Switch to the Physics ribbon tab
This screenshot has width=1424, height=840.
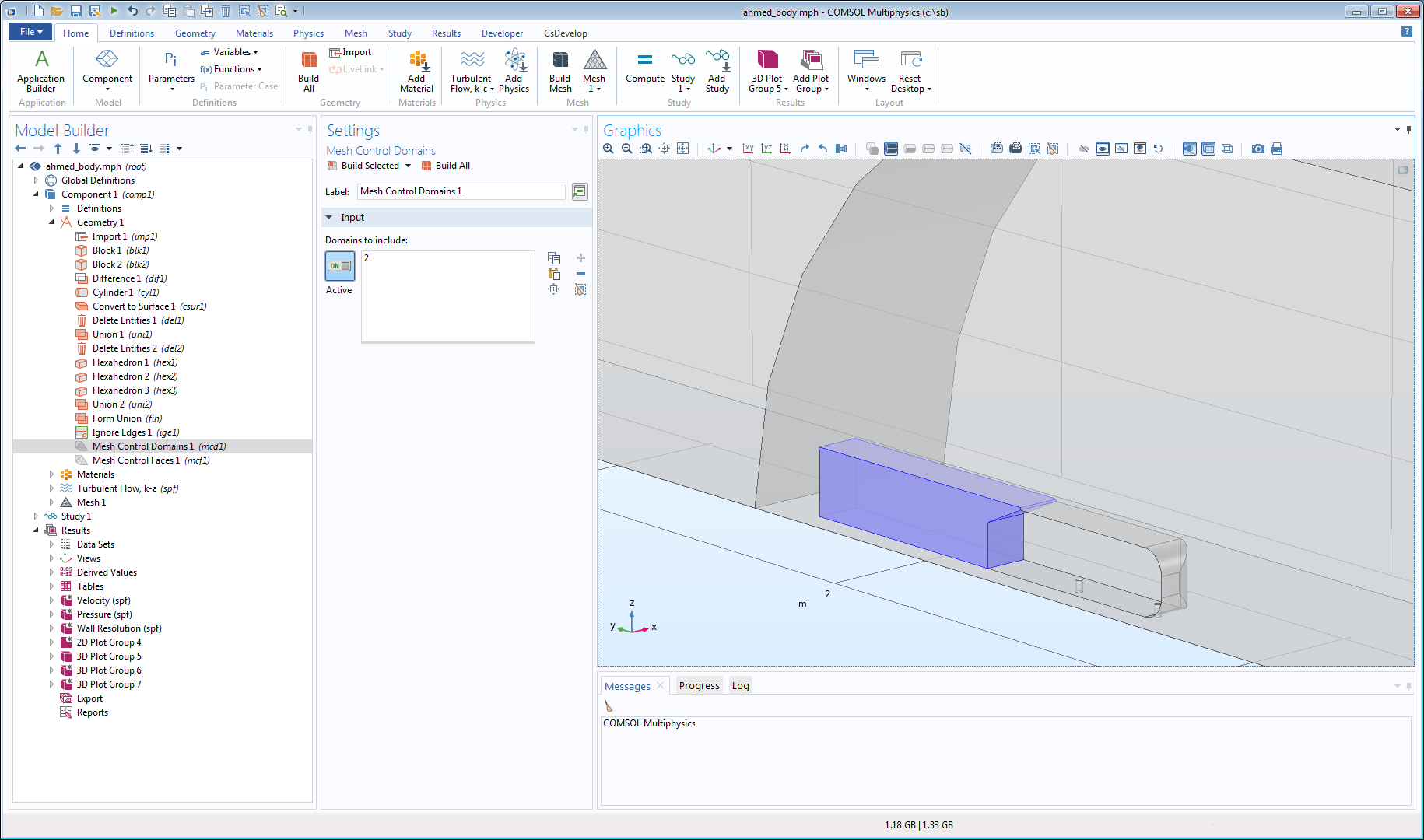point(308,33)
